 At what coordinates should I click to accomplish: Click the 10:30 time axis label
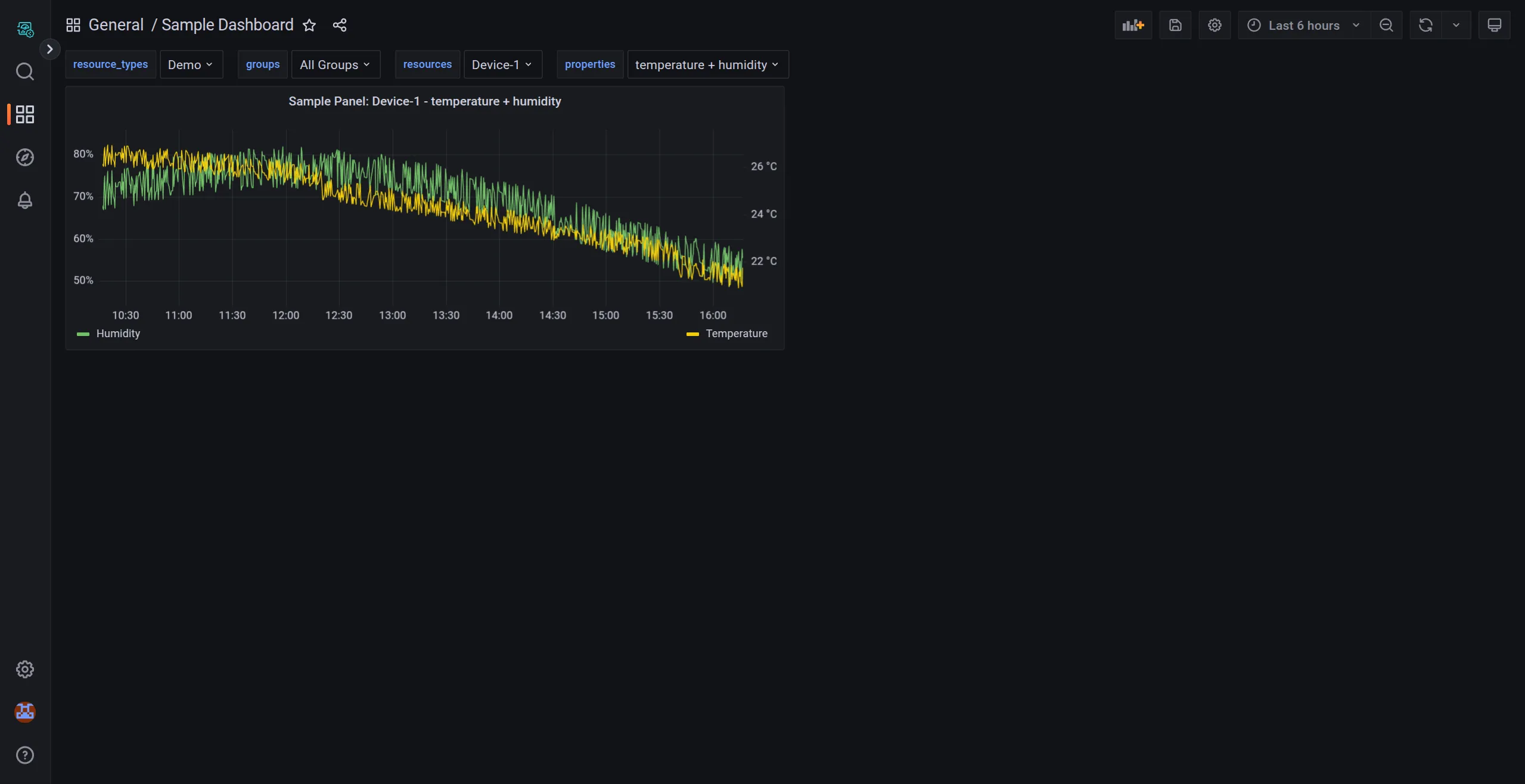tap(125, 315)
